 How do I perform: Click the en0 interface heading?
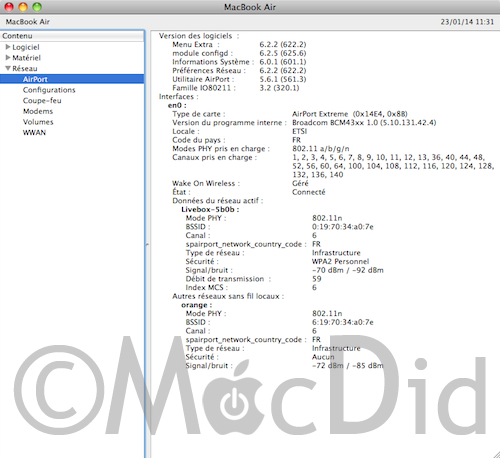pos(177,105)
